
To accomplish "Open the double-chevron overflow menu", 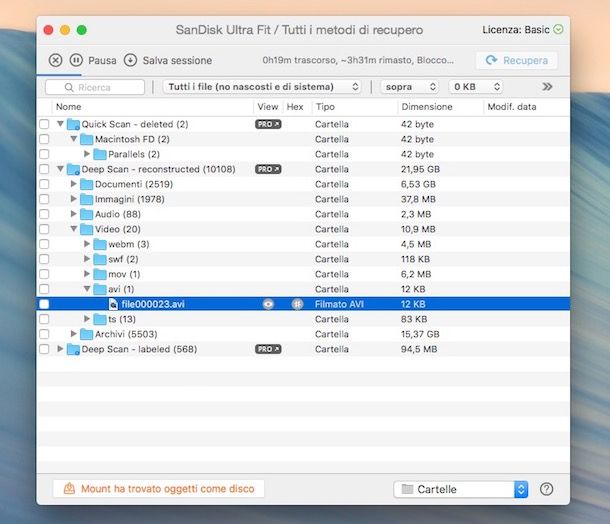I will [x=547, y=86].
